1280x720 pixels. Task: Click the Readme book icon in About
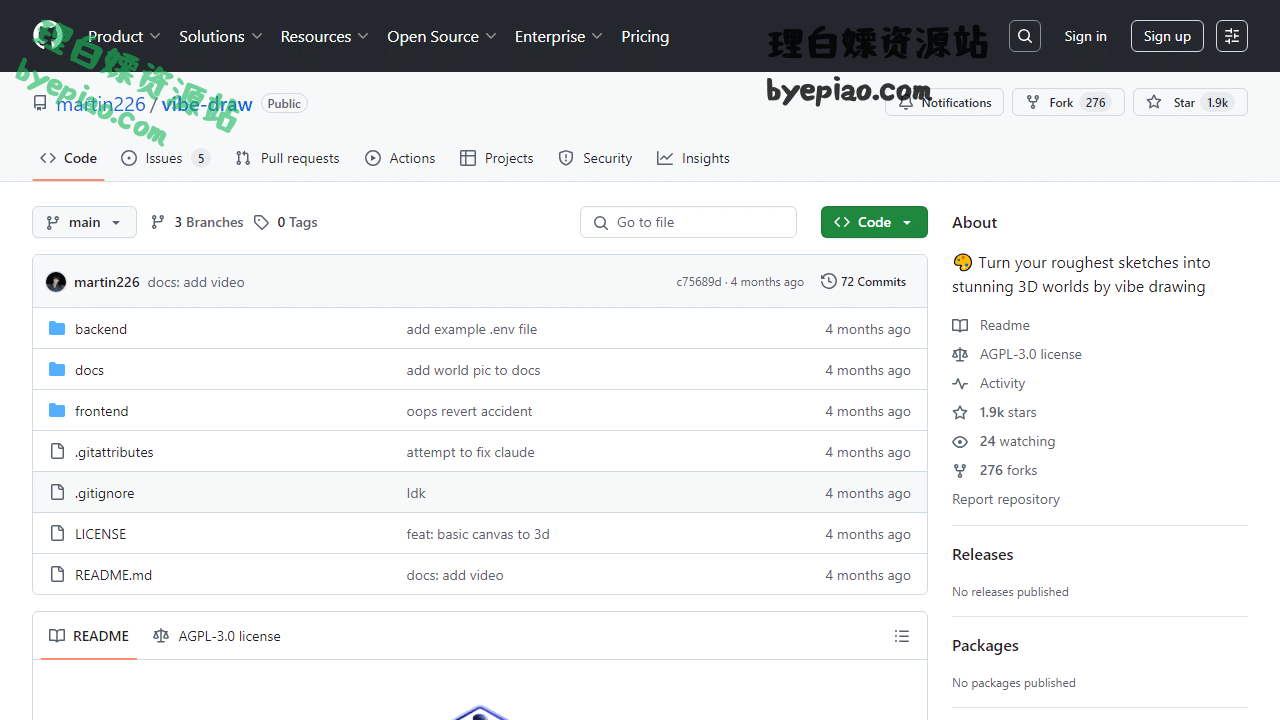click(x=960, y=325)
